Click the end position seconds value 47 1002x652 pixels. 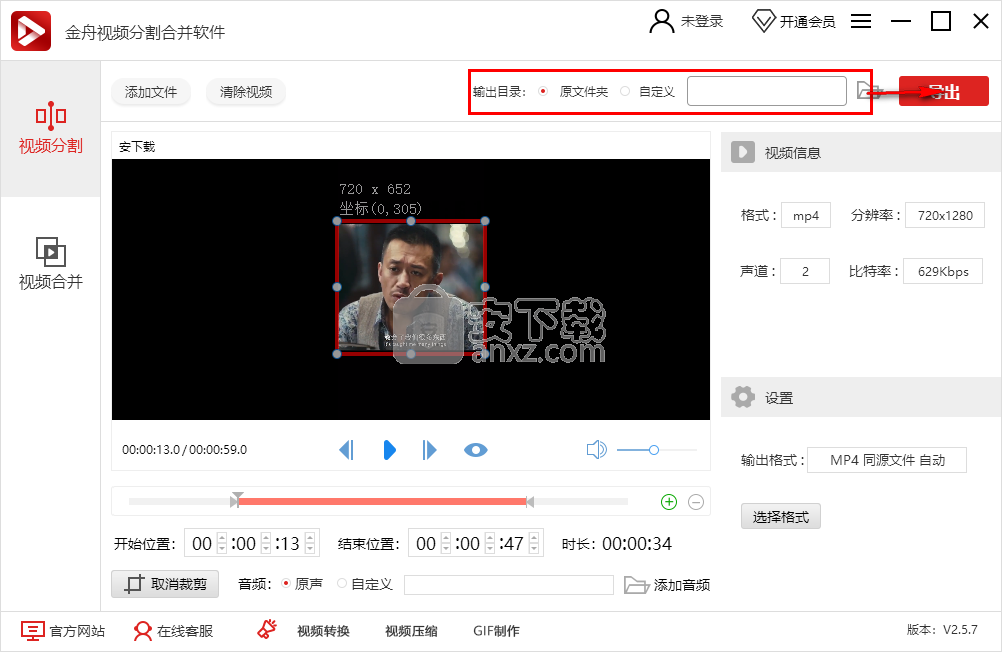[x=513, y=544]
